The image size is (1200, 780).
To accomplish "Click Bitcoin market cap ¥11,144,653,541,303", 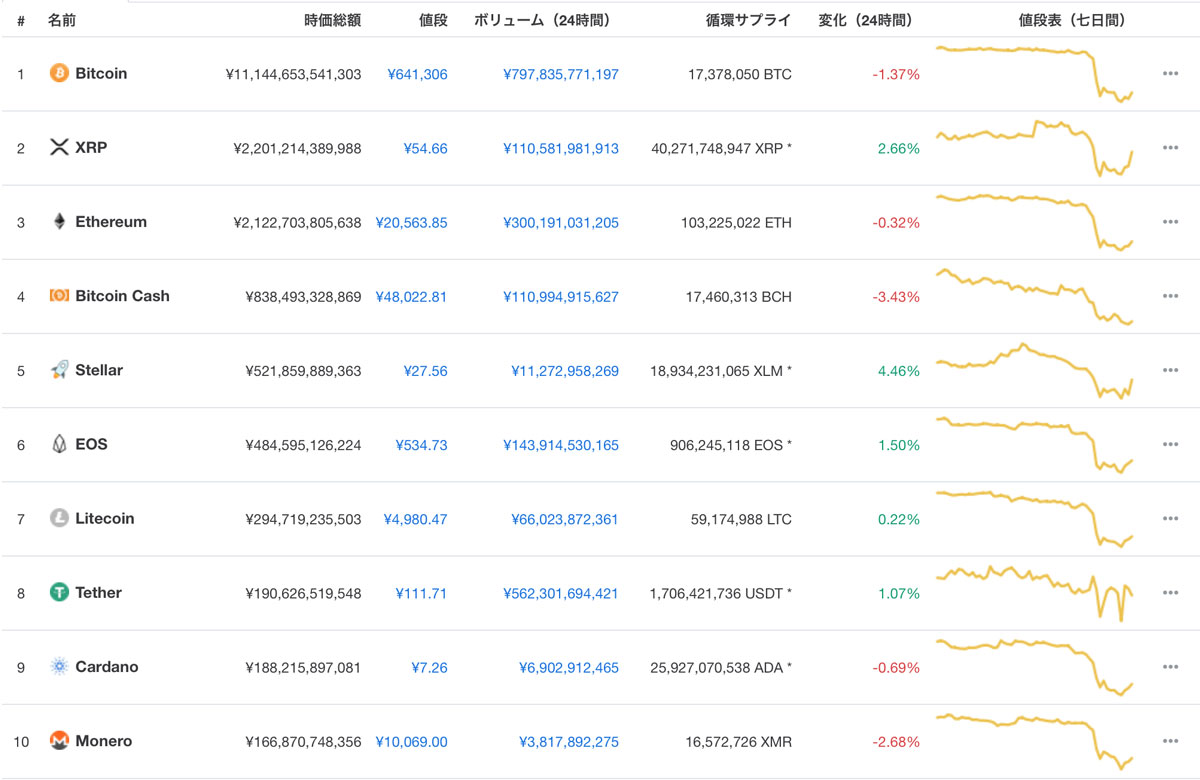I will tap(294, 74).
